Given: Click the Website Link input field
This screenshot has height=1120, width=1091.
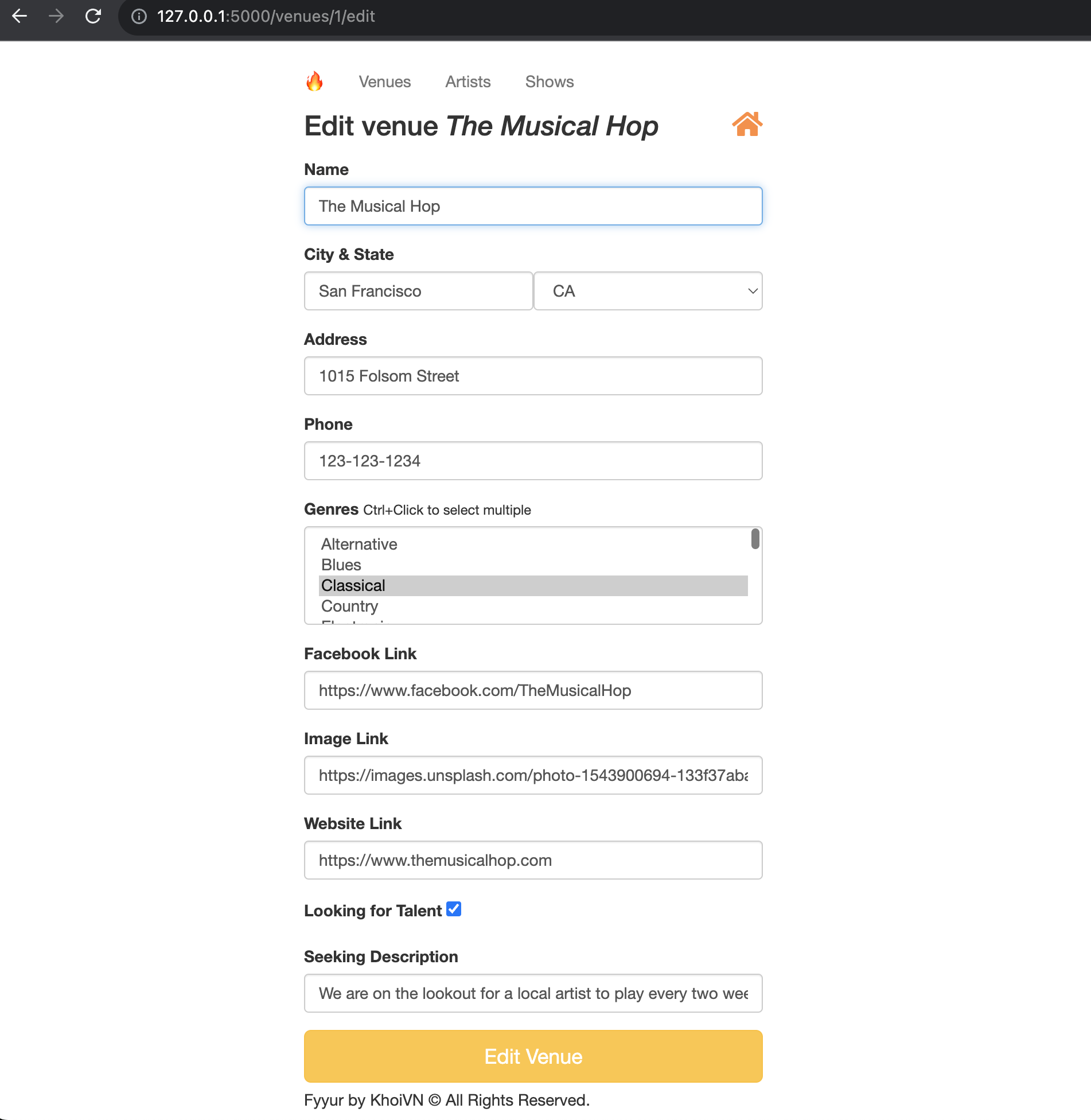Looking at the screenshot, I should (533, 860).
